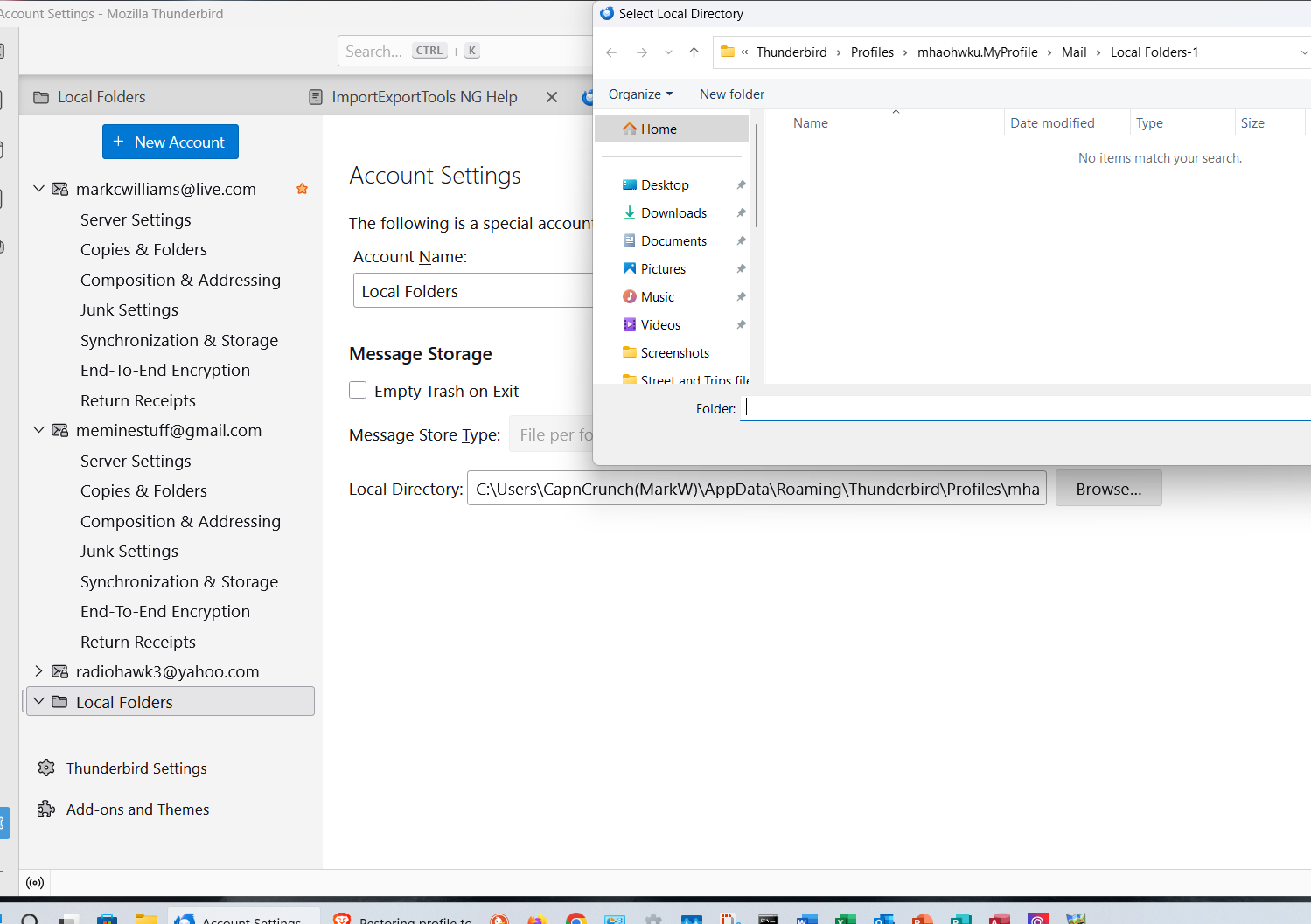Click the Up arrow in file dialog
This screenshot has width=1311, height=924.
694,52
